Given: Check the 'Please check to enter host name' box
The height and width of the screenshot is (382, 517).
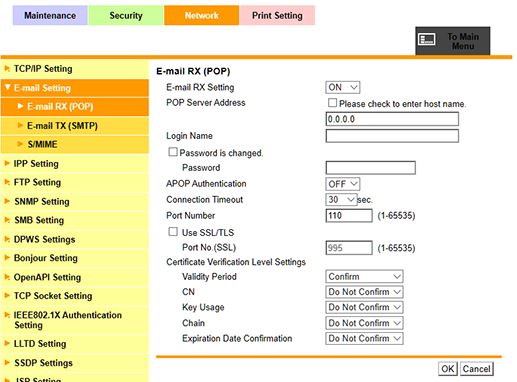Looking at the screenshot, I should coord(332,103).
